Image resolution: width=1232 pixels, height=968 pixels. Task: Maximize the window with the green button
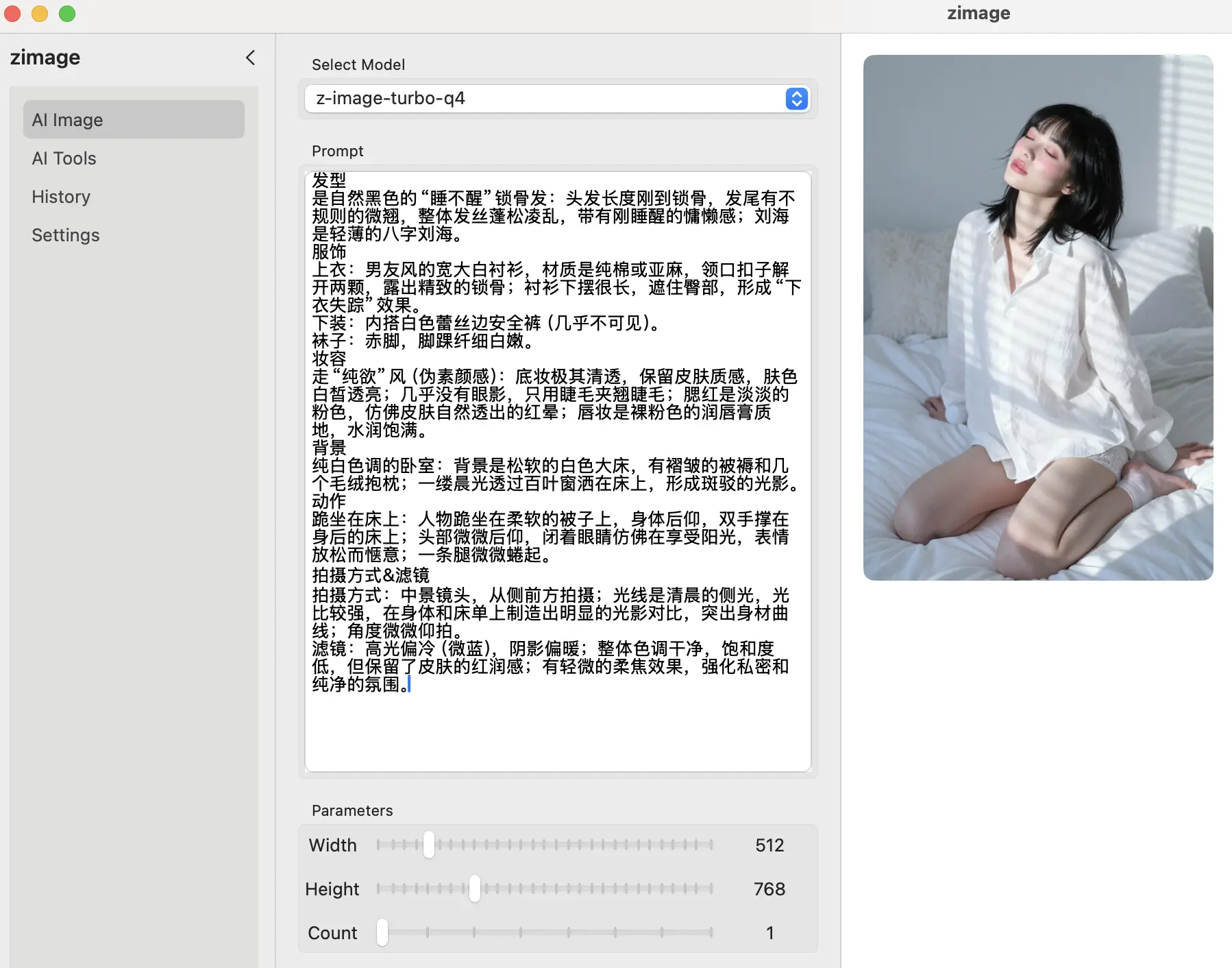point(67,14)
